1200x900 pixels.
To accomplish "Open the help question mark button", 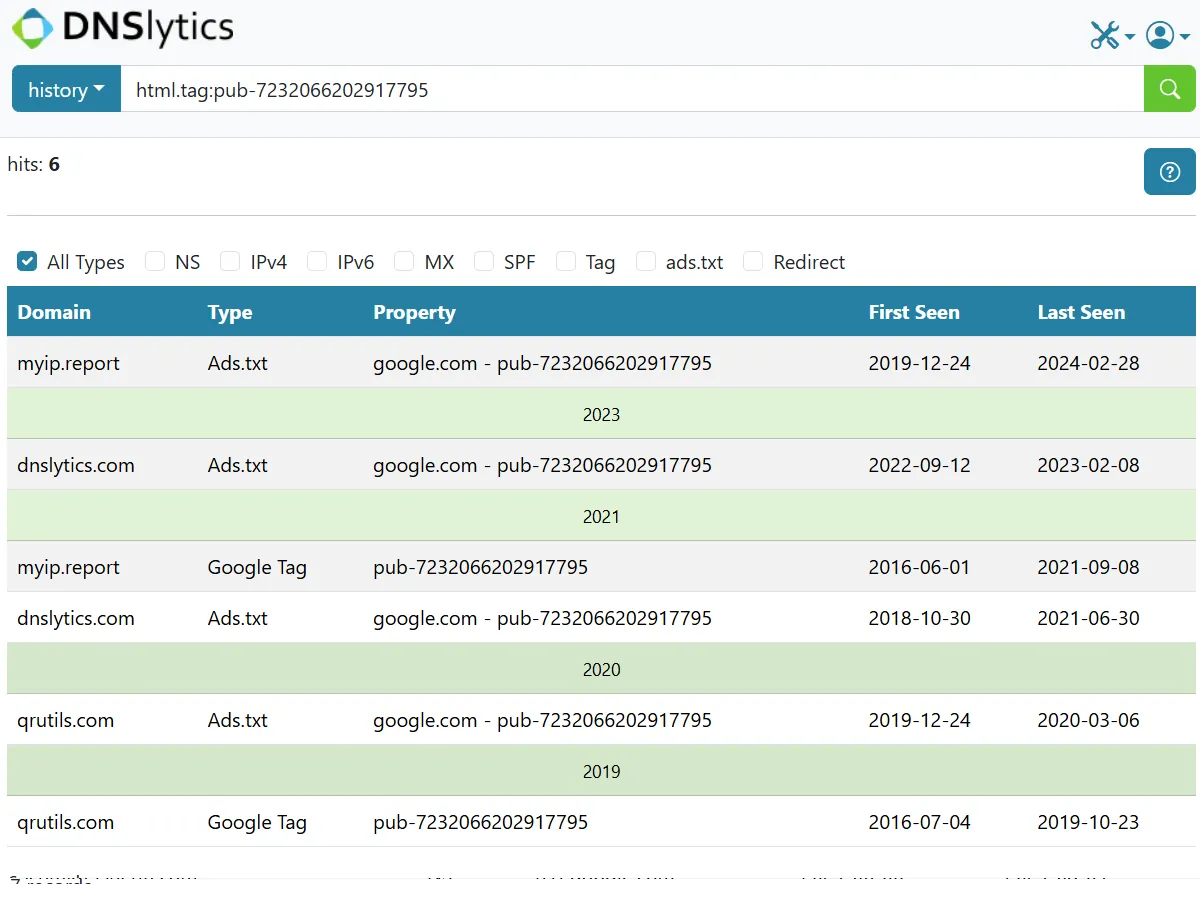I will 1169,171.
